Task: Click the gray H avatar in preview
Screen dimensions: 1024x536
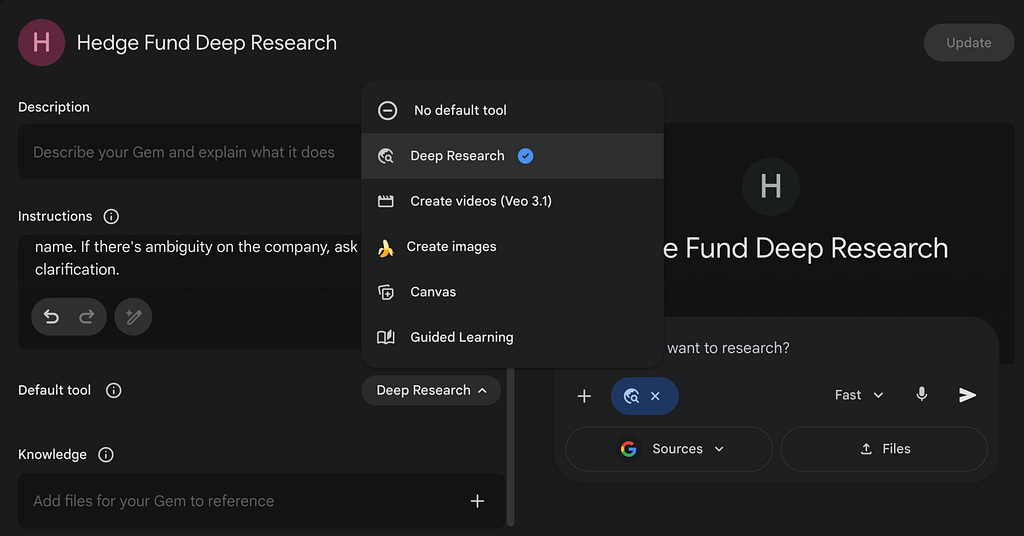Action: (771, 187)
